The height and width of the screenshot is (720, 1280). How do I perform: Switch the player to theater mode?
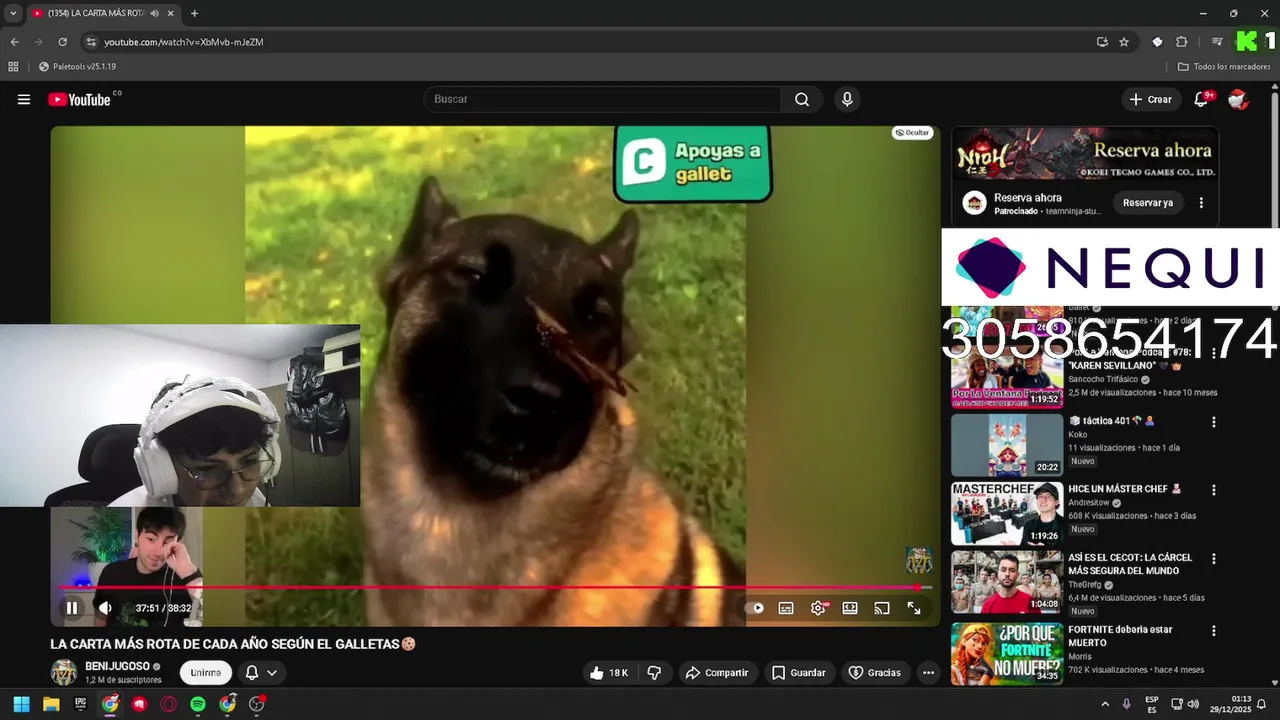[x=850, y=608]
